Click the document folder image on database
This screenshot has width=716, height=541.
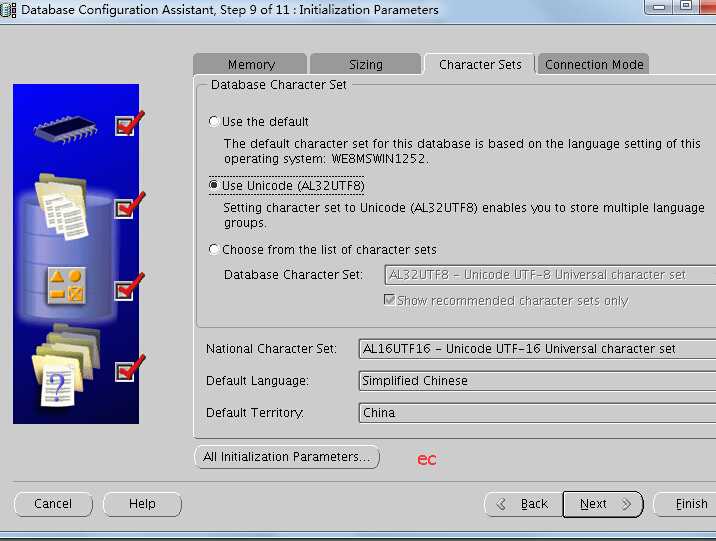tap(63, 206)
